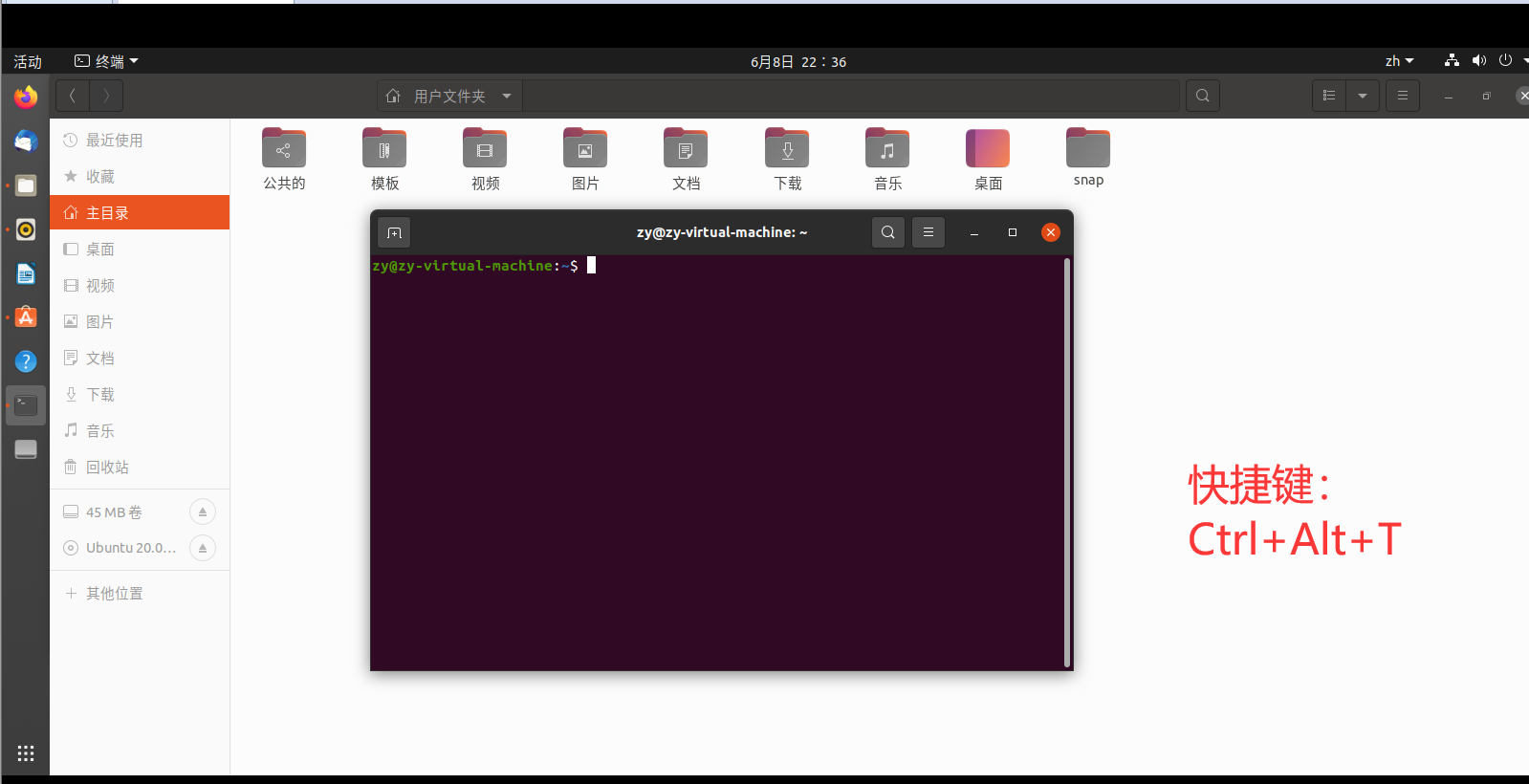Open the volume indicator in top bar

[x=1478, y=60]
